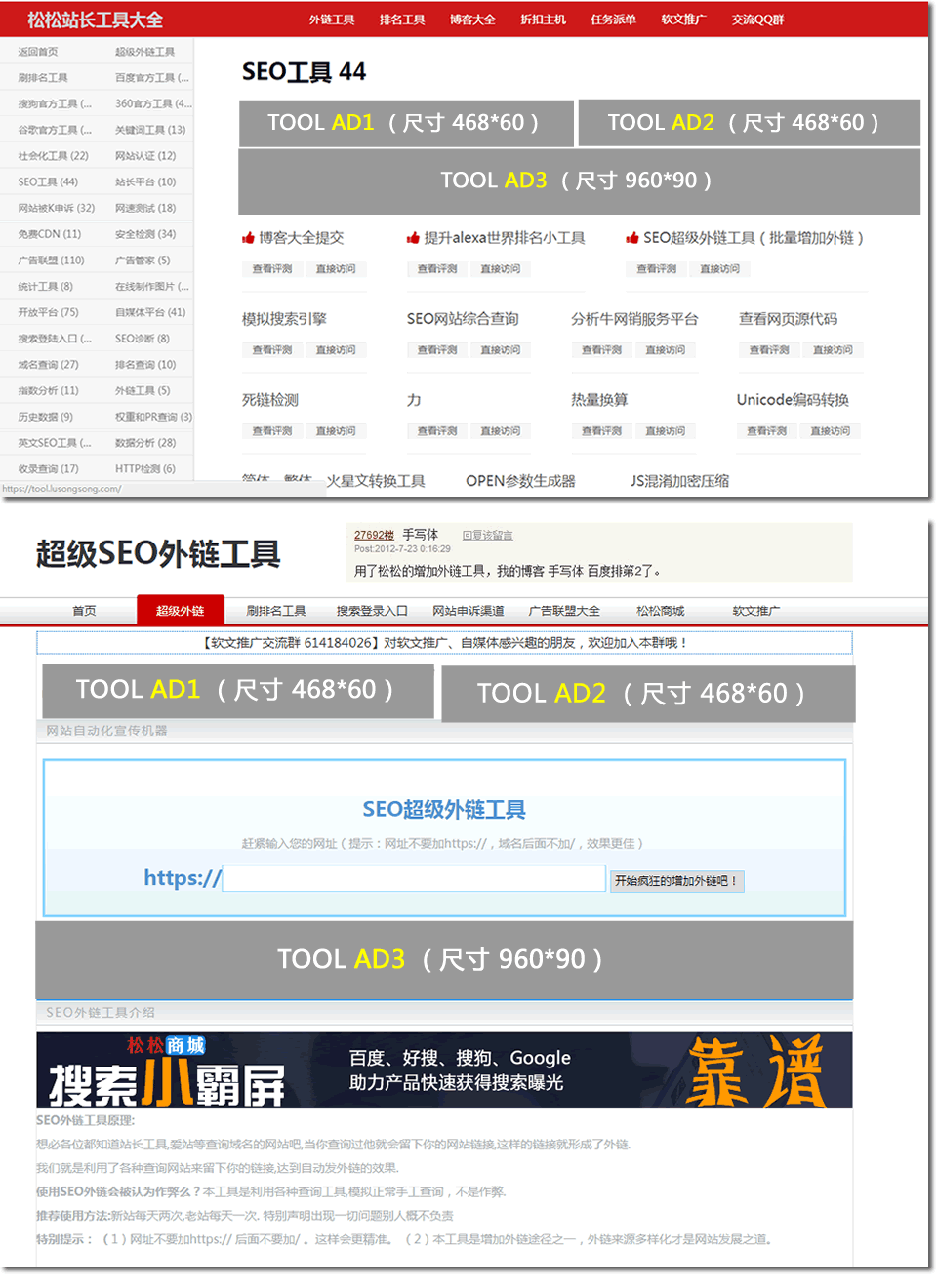Open 社会化工具 (22) sidebar category
Image resolution: width=937 pixels, height=1288 pixels.
(53, 156)
